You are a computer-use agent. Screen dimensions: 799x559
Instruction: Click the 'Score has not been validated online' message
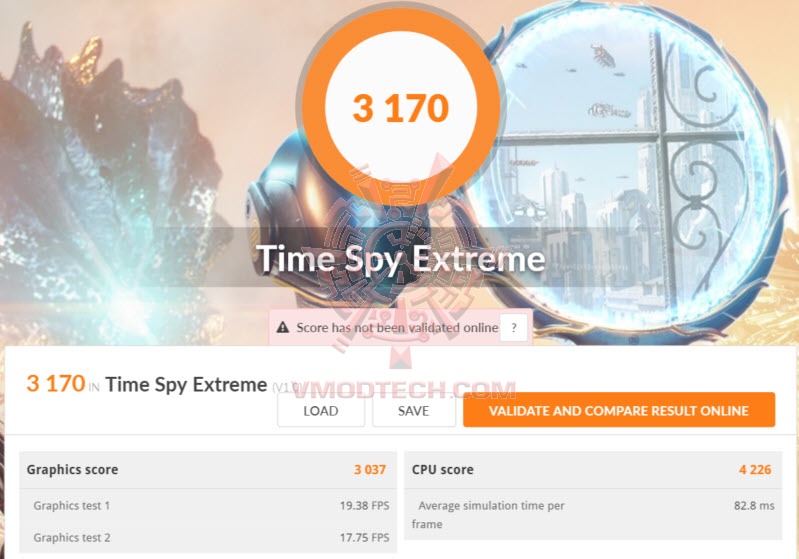(x=397, y=327)
